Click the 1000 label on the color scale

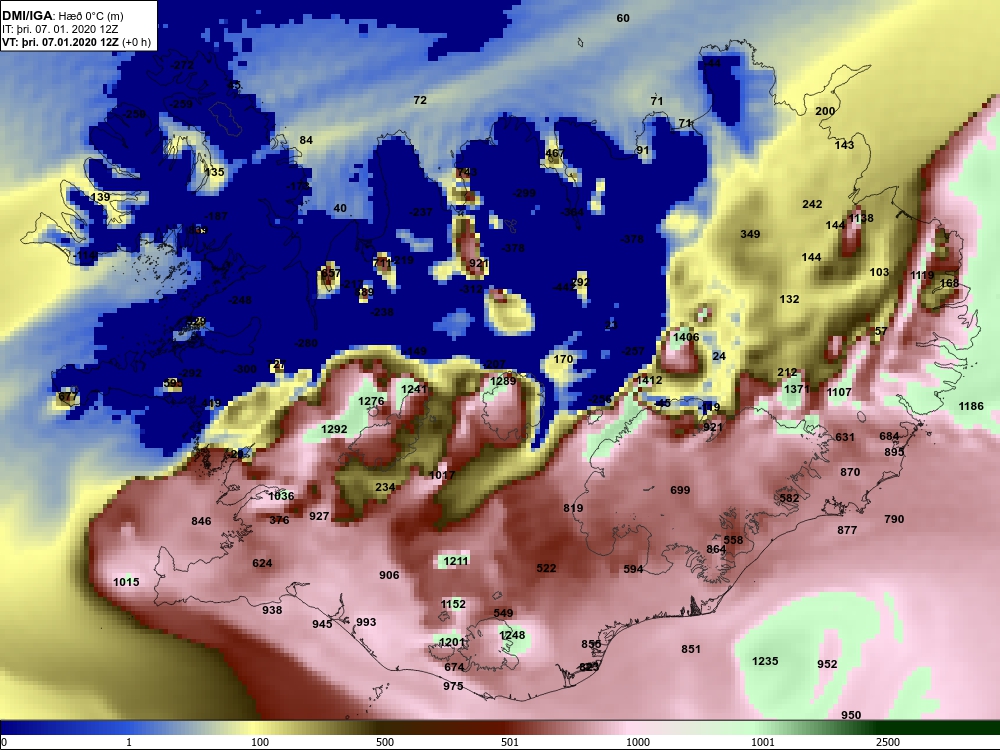tap(638, 742)
